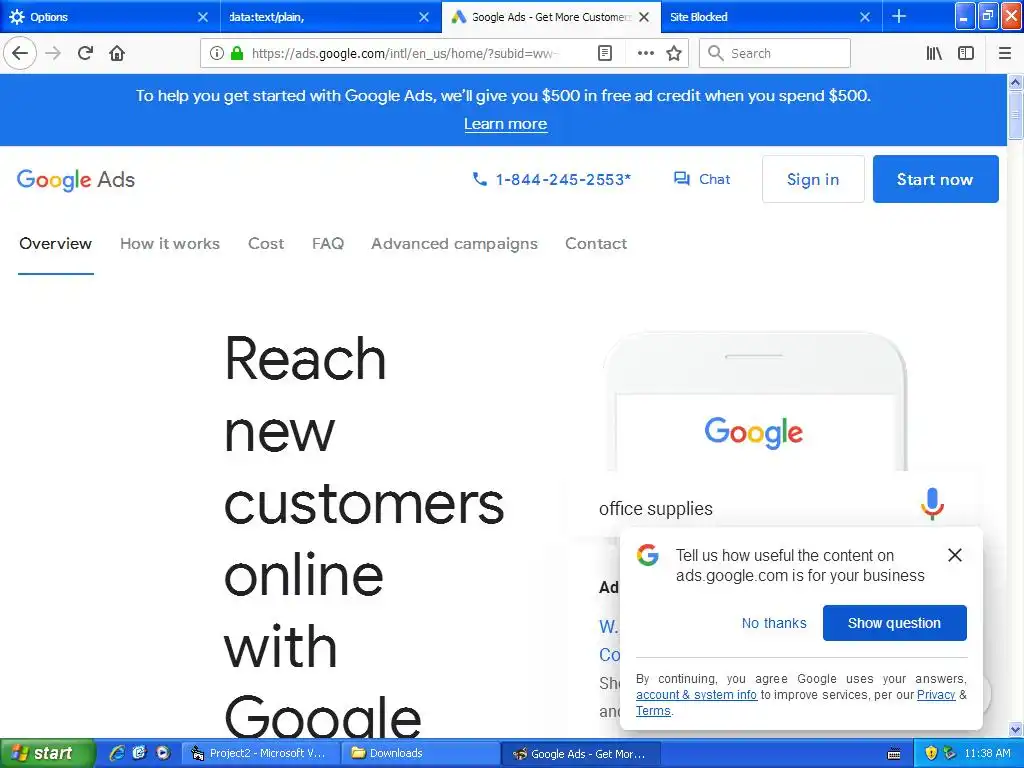
Task: Dismiss the survey popup with X
Action: [x=955, y=555]
